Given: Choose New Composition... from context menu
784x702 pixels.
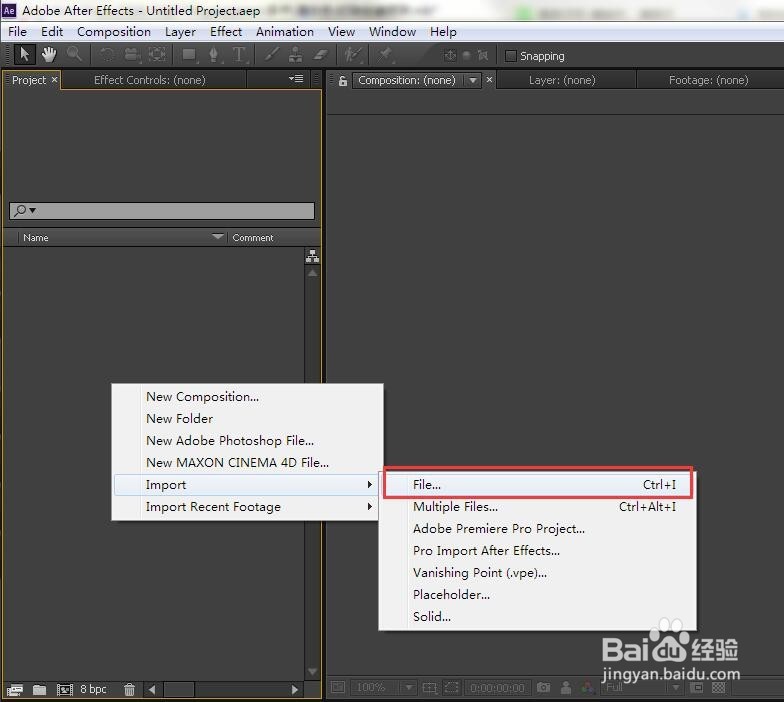Looking at the screenshot, I should 248,396.
